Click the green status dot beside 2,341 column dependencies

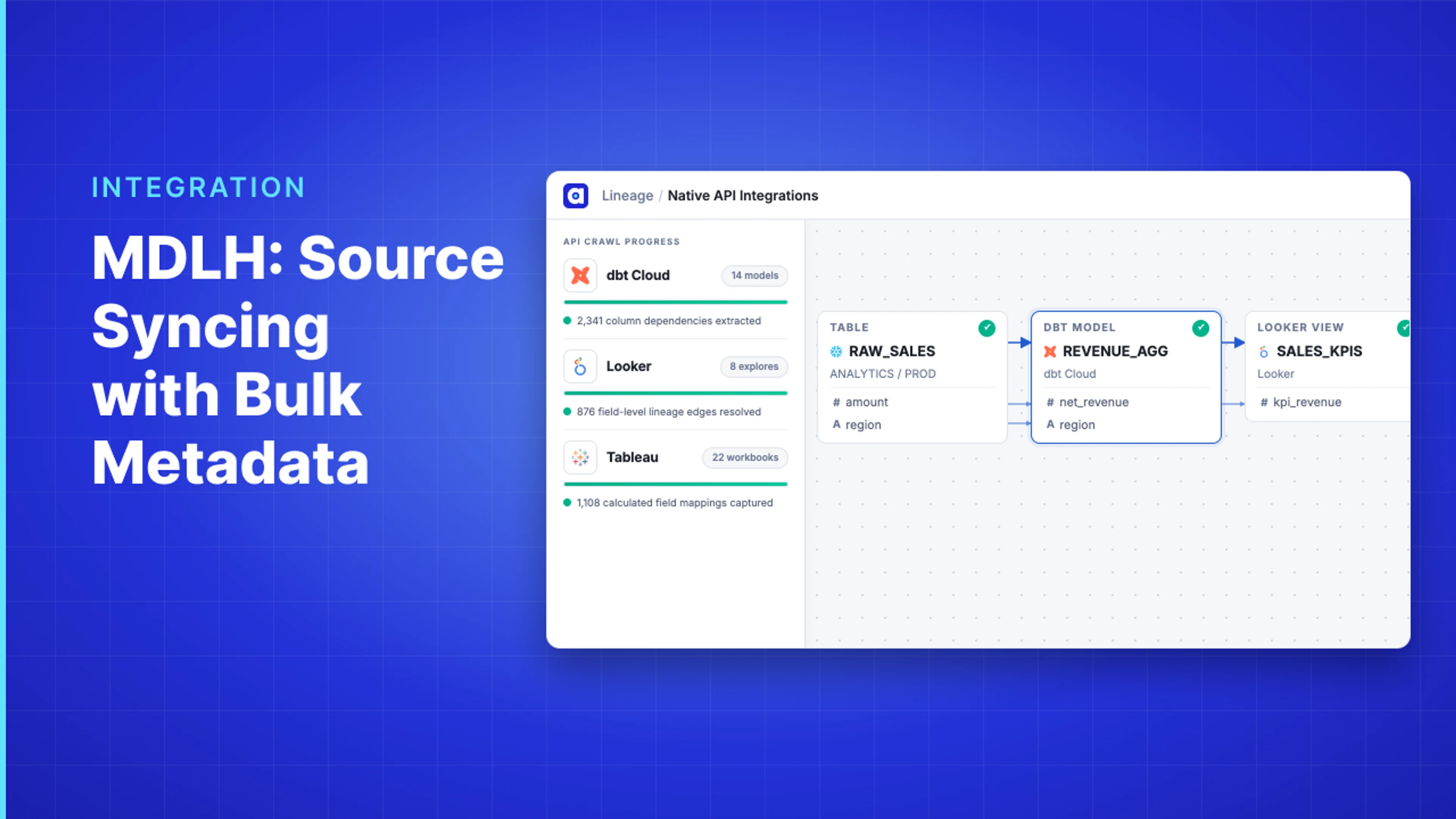tap(567, 320)
